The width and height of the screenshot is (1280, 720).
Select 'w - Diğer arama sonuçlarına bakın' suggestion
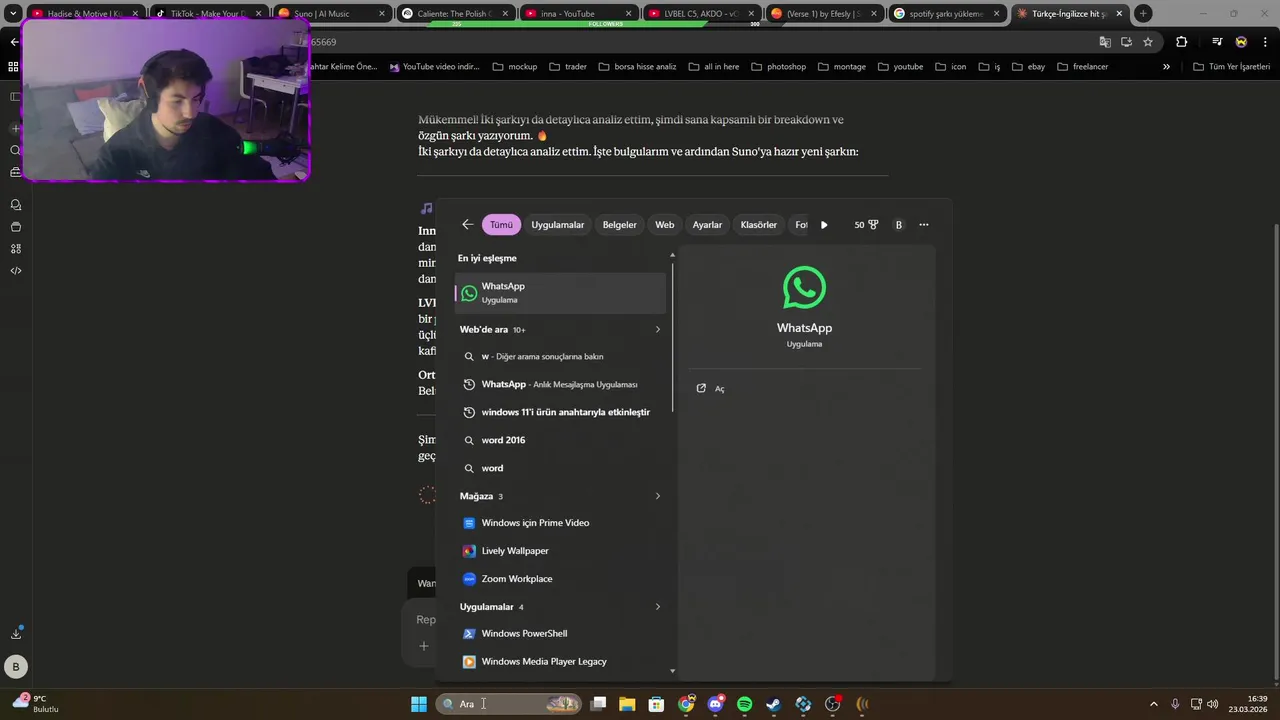tap(560, 356)
